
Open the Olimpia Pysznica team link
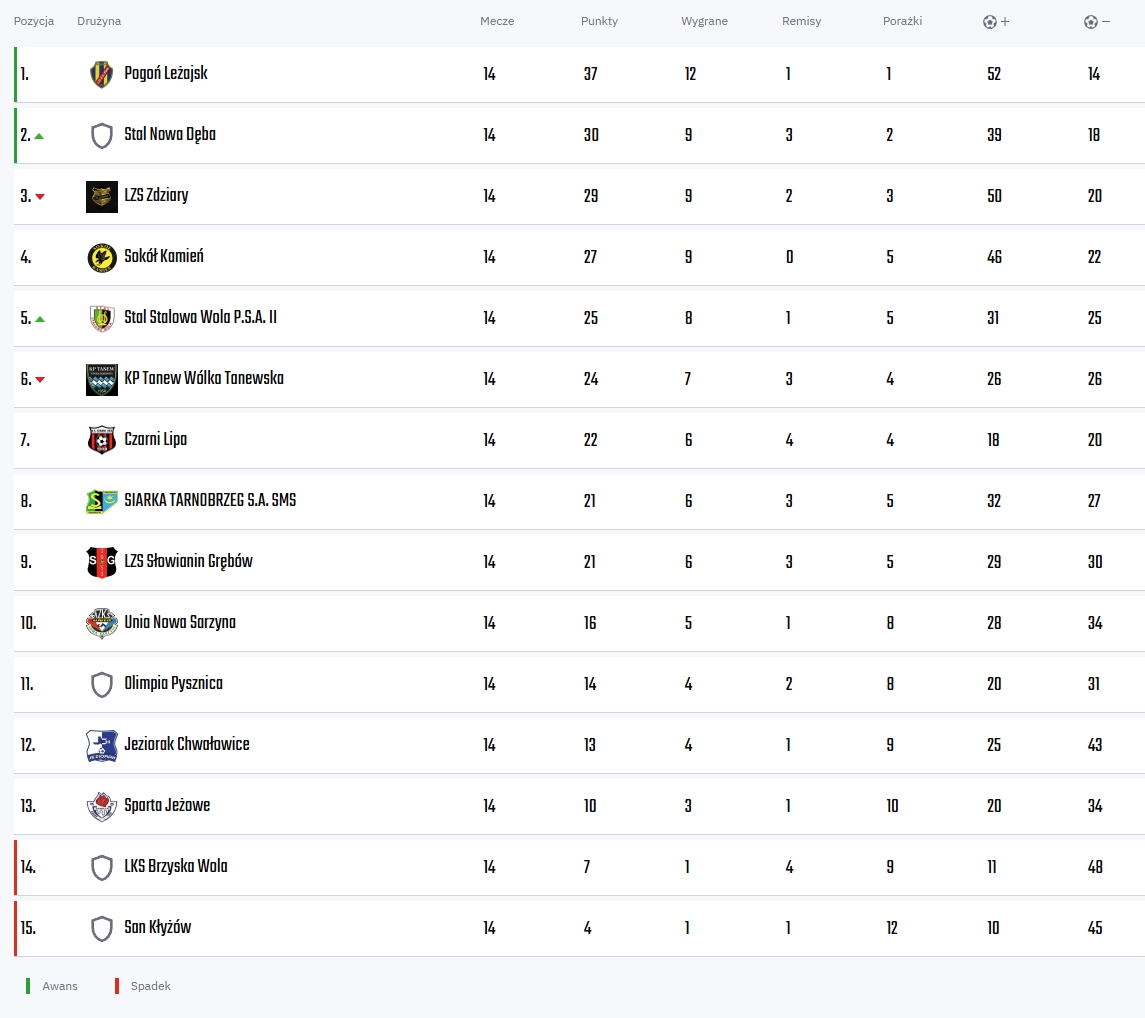tap(173, 684)
